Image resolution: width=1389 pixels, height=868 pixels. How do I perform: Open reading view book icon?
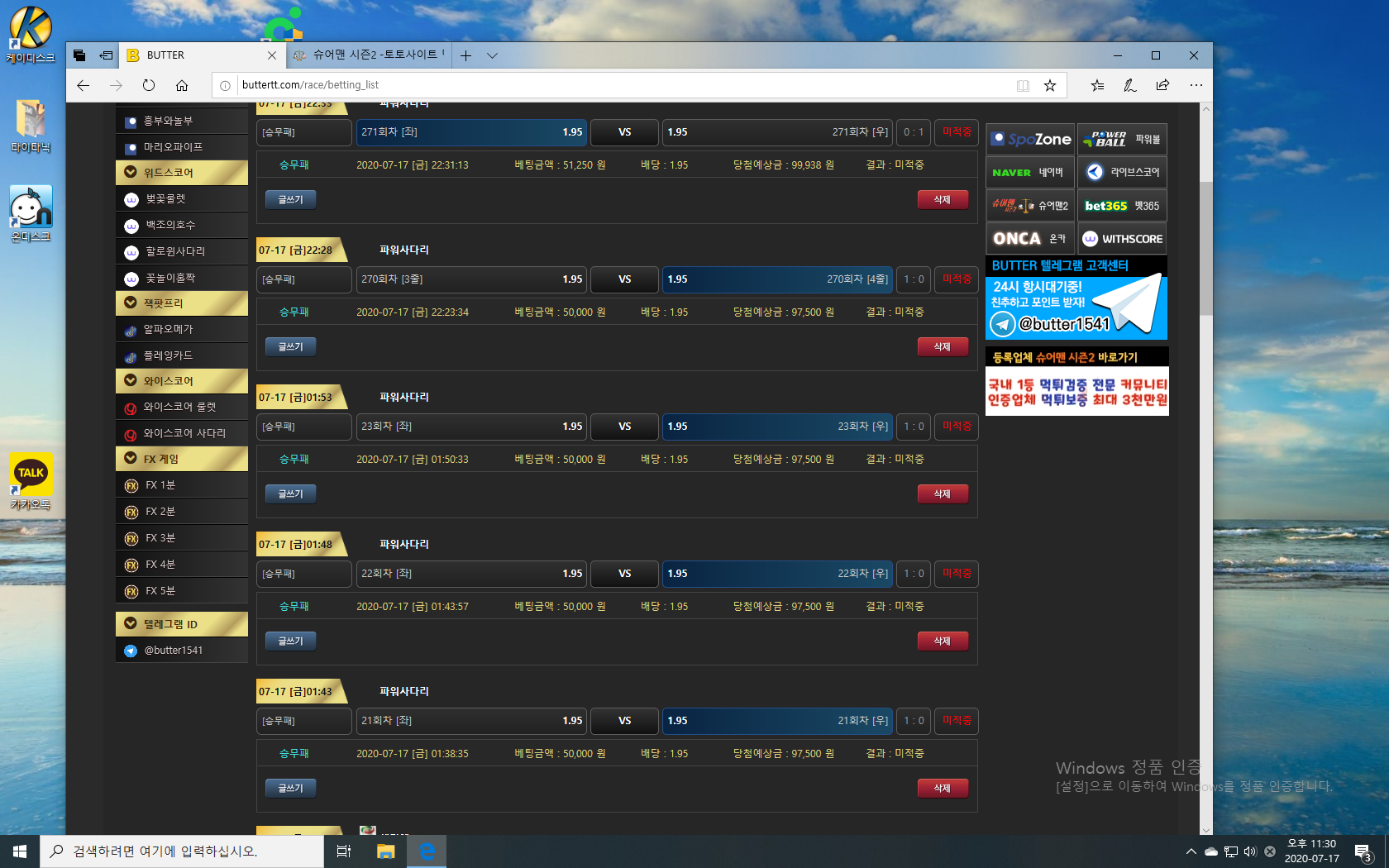(x=1023, y=85)
